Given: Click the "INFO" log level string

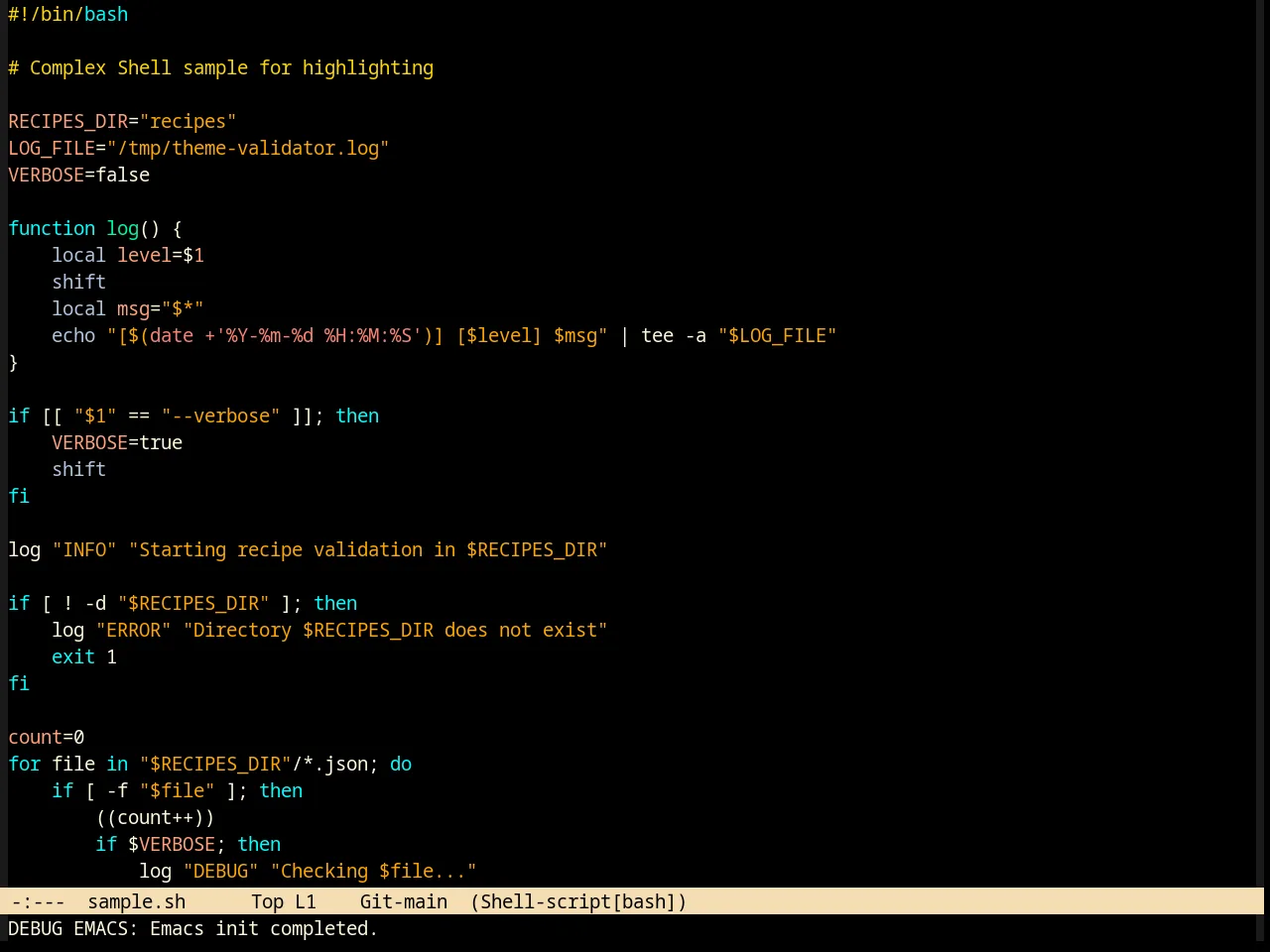Looking at the screenshot, I should (x=84, y=549).
